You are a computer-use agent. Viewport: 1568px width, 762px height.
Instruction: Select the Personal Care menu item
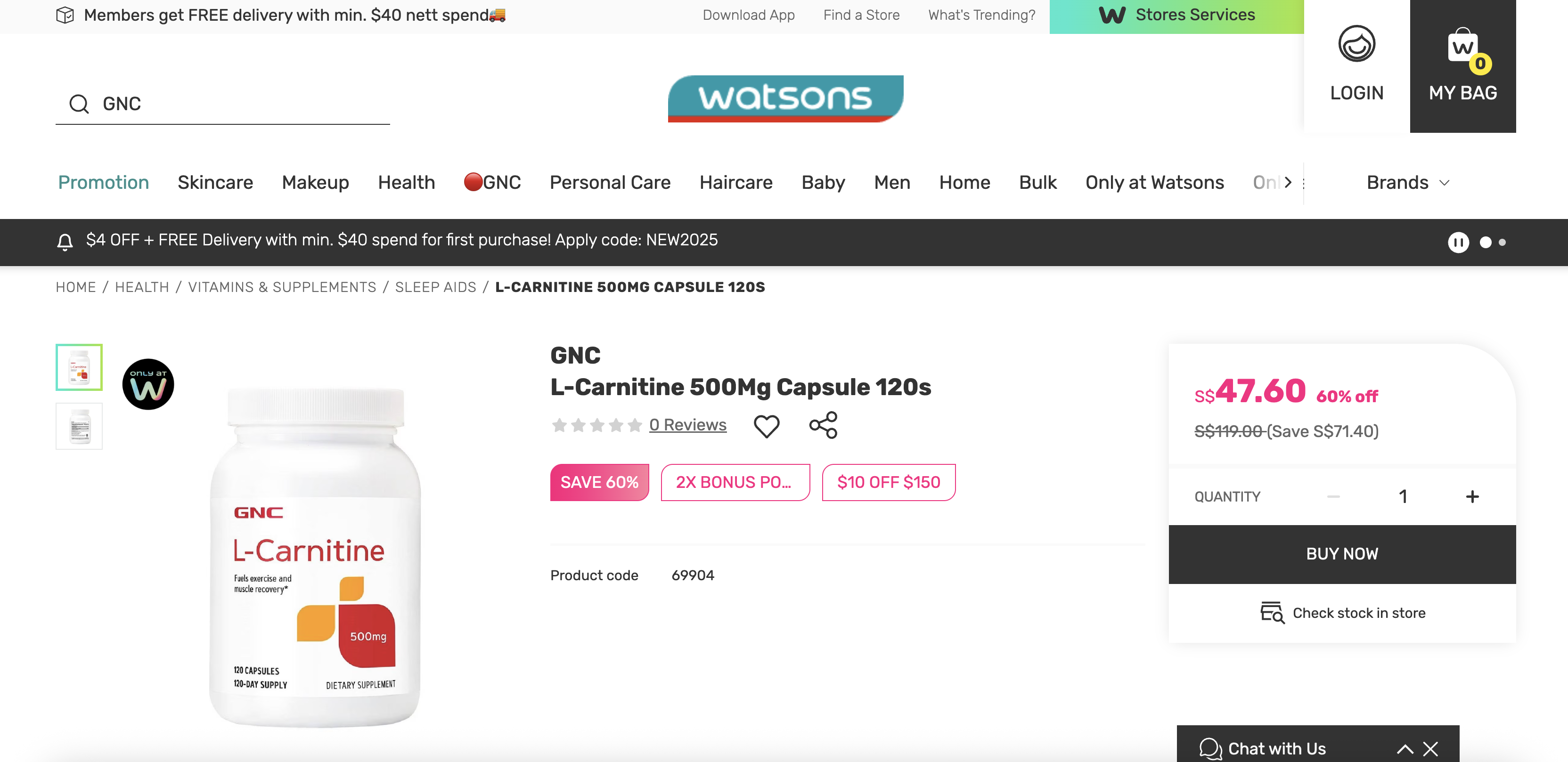click(x=610, y=183)
